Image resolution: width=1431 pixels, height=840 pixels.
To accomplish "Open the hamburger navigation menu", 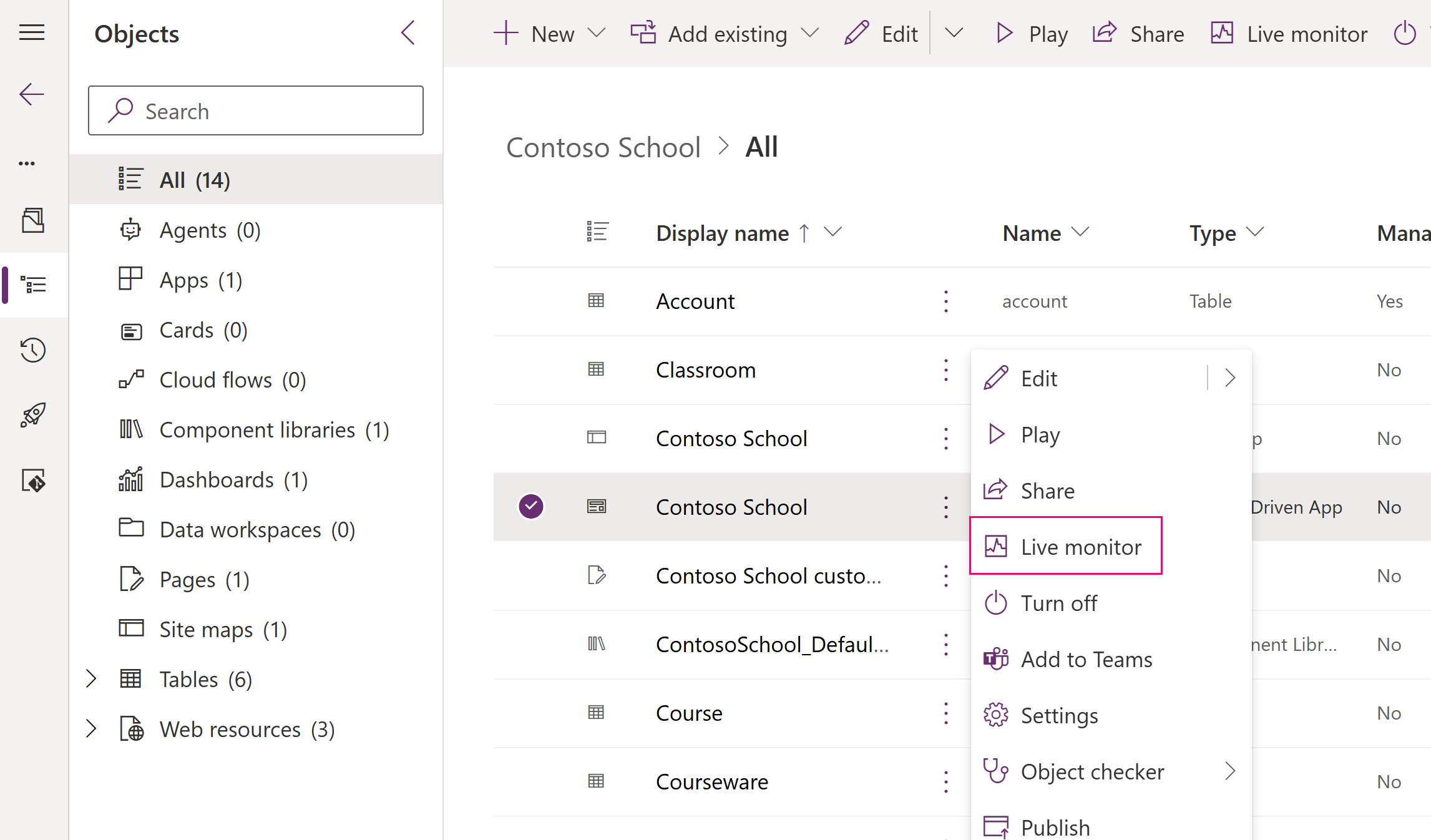I will pos(32,32).
